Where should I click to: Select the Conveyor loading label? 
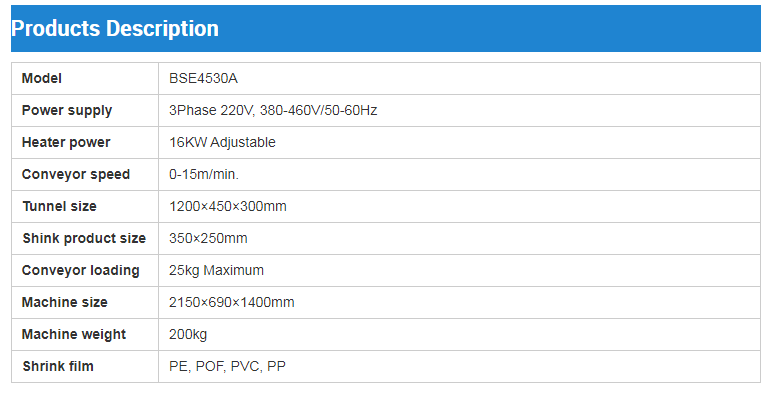pos(81,270)
